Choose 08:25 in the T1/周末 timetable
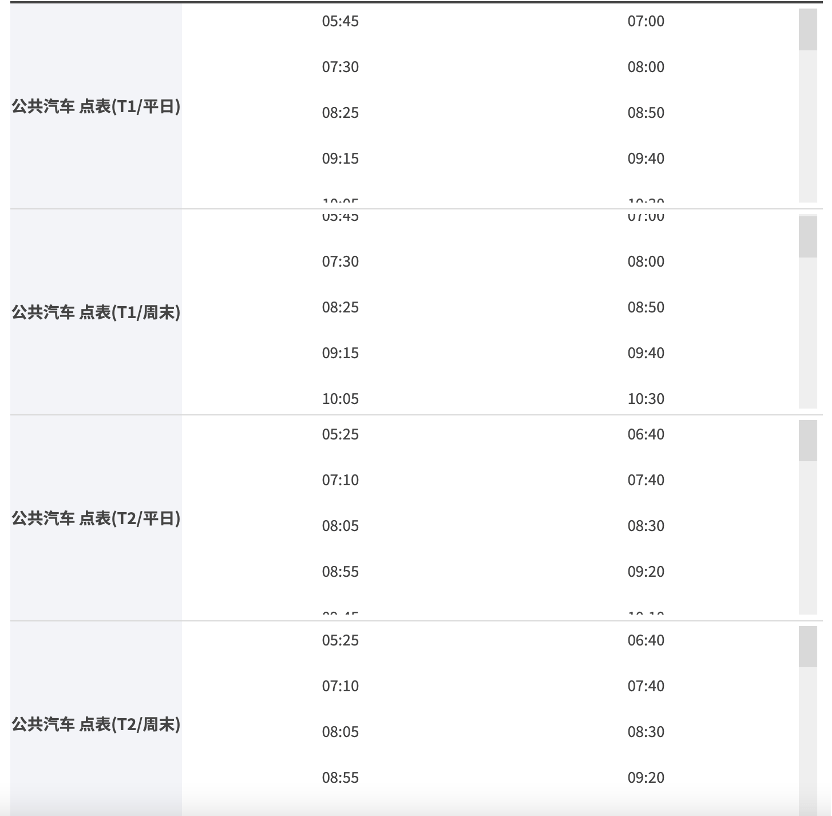 coord(340,307)
